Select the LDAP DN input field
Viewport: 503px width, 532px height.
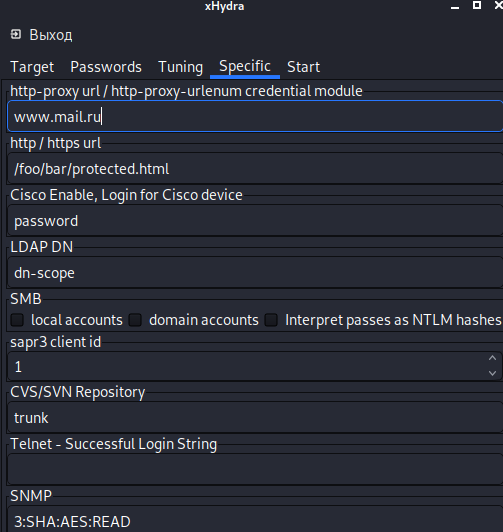(x=255, y=272)
